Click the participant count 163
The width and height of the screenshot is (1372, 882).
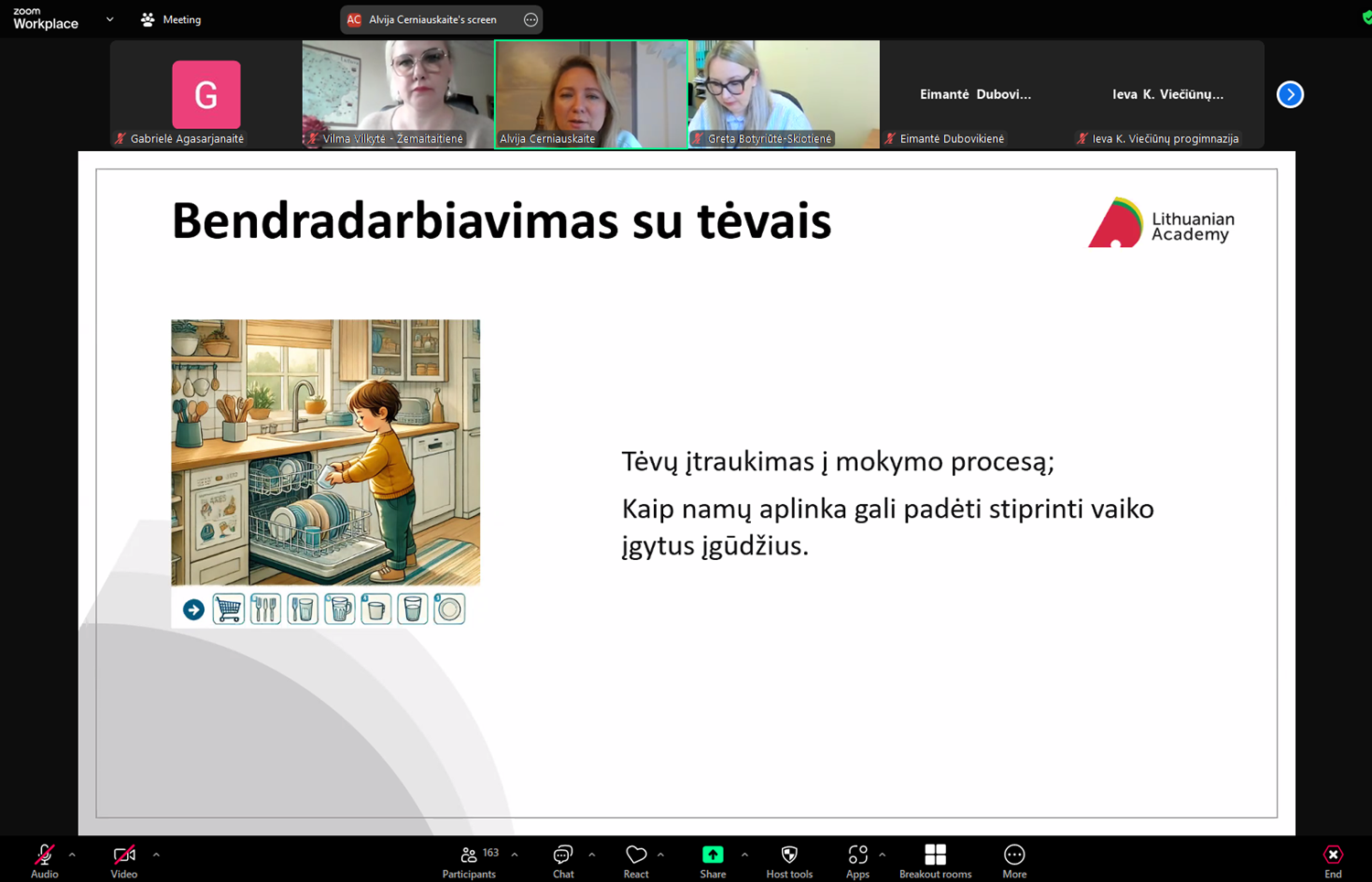tap(491, 853)
